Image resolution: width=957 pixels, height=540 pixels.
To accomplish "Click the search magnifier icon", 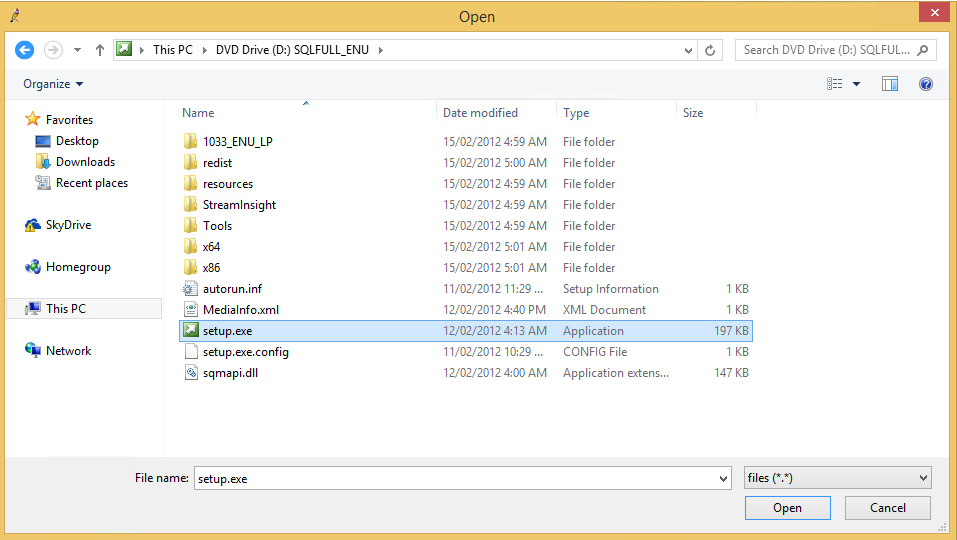I will click(x=923, y=50).
